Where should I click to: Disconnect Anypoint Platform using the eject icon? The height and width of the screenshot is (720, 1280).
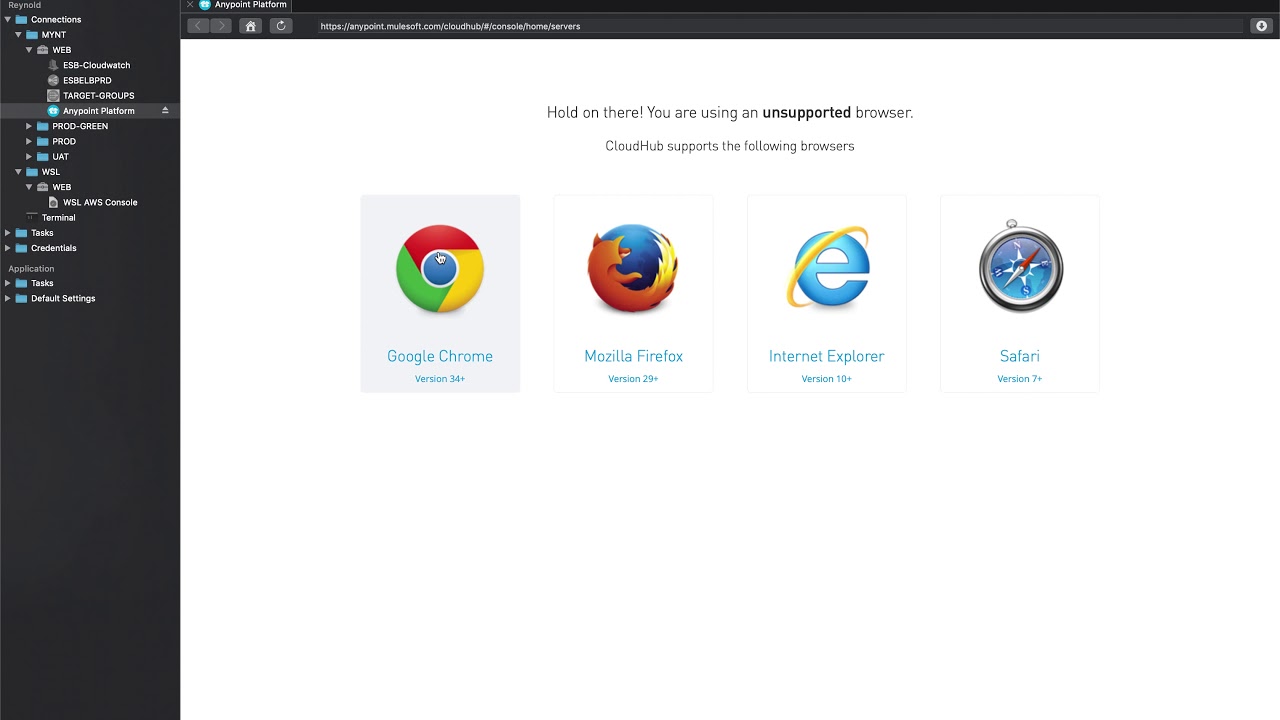click(165, 111)
